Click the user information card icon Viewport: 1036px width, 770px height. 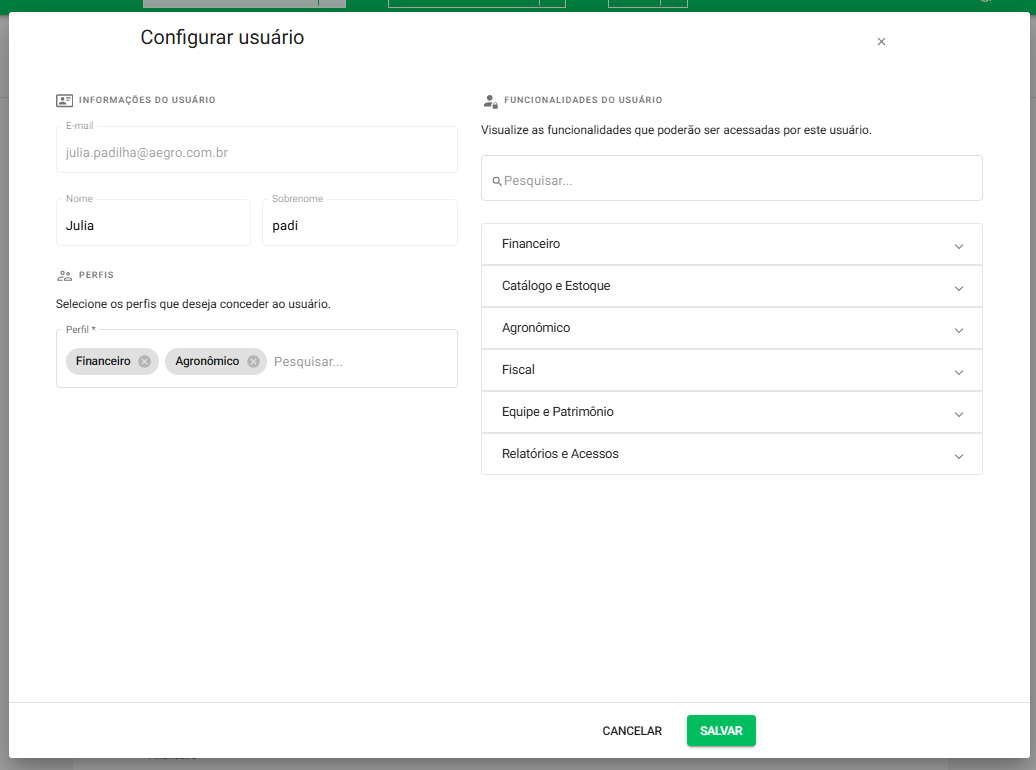(64, 100)
